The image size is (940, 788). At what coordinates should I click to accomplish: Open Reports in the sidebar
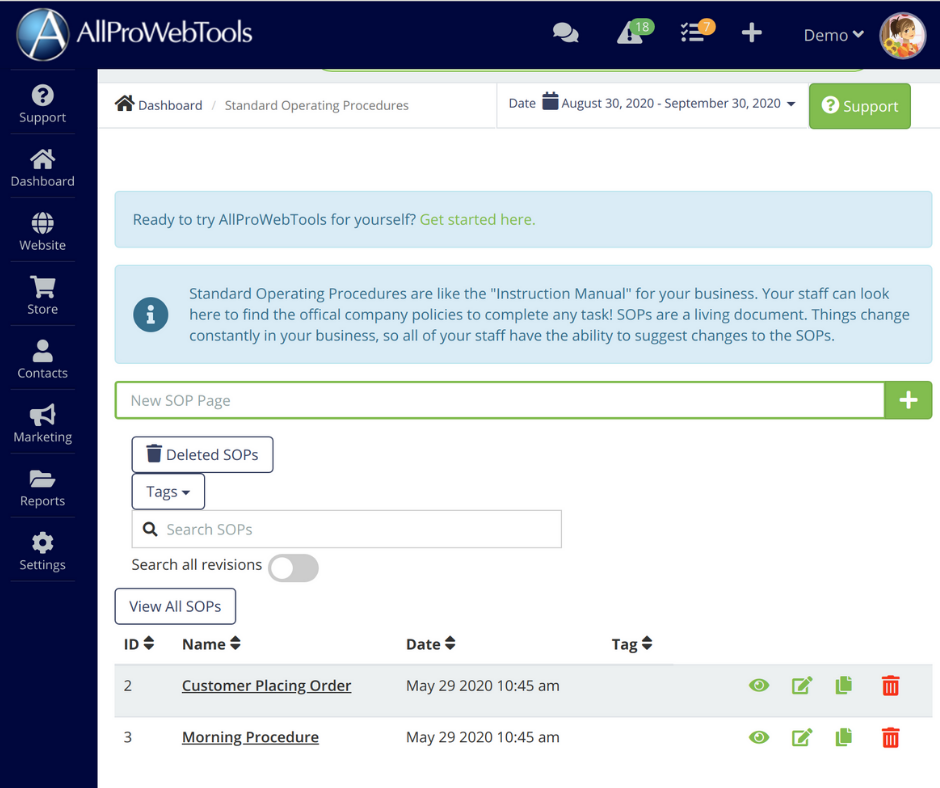pos(43,488)
